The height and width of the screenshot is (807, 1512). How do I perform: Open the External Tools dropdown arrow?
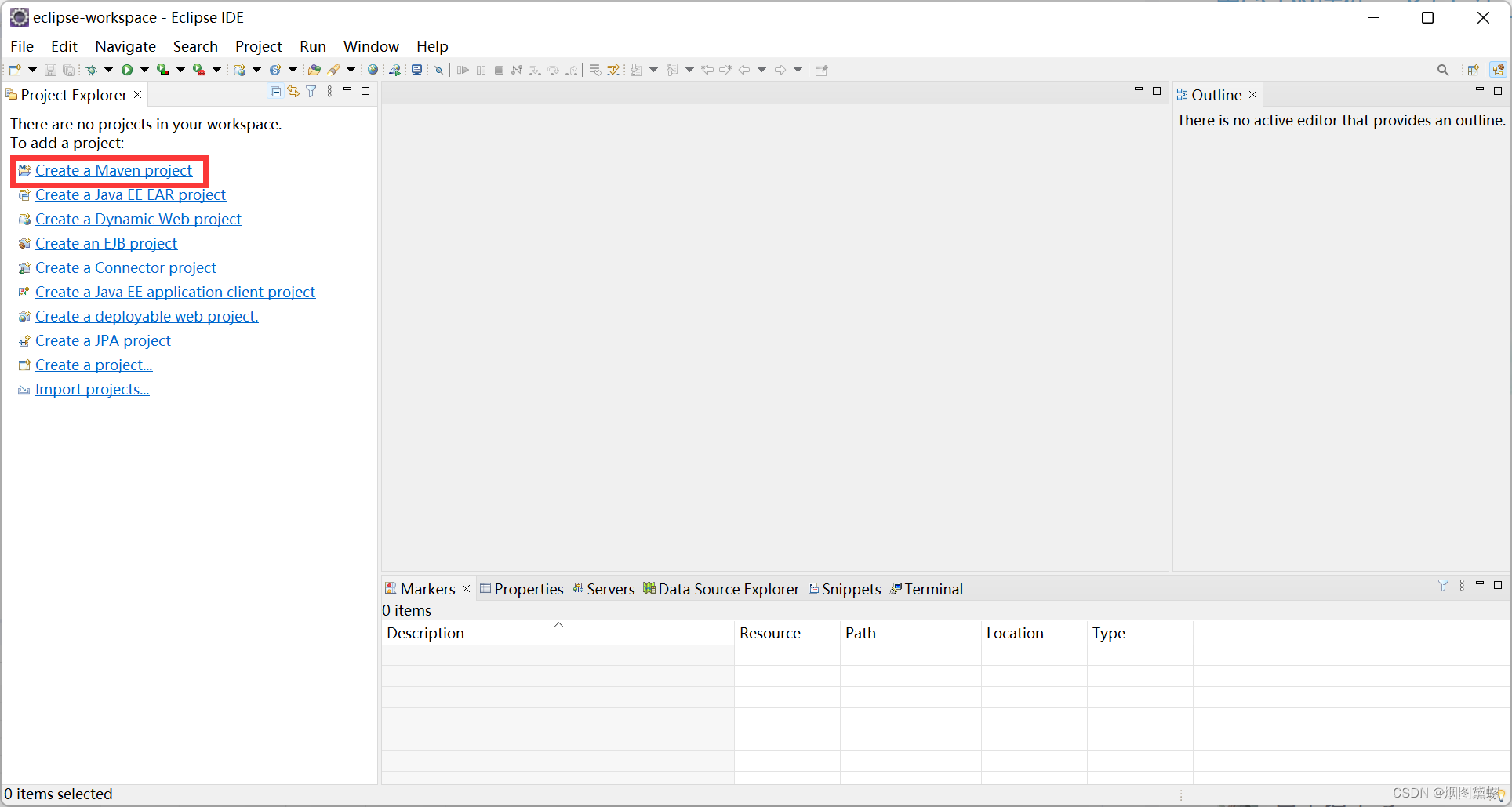pyautogui.click(x=216, y=70)
